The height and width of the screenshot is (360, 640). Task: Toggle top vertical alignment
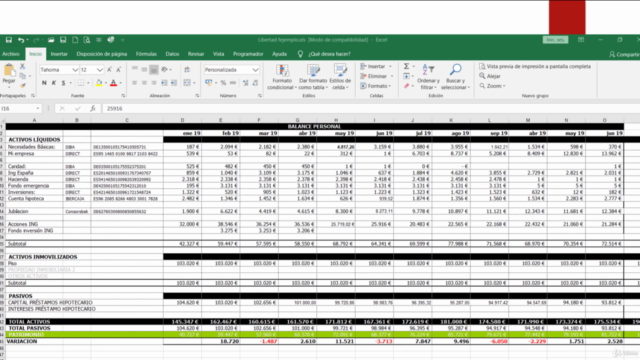point(134,70)
